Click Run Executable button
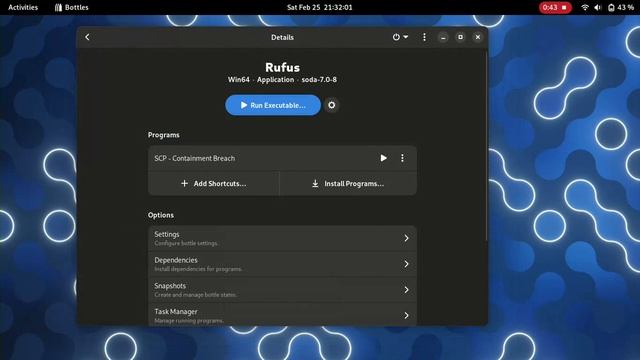The image size is (640, 360). [273, 105]
